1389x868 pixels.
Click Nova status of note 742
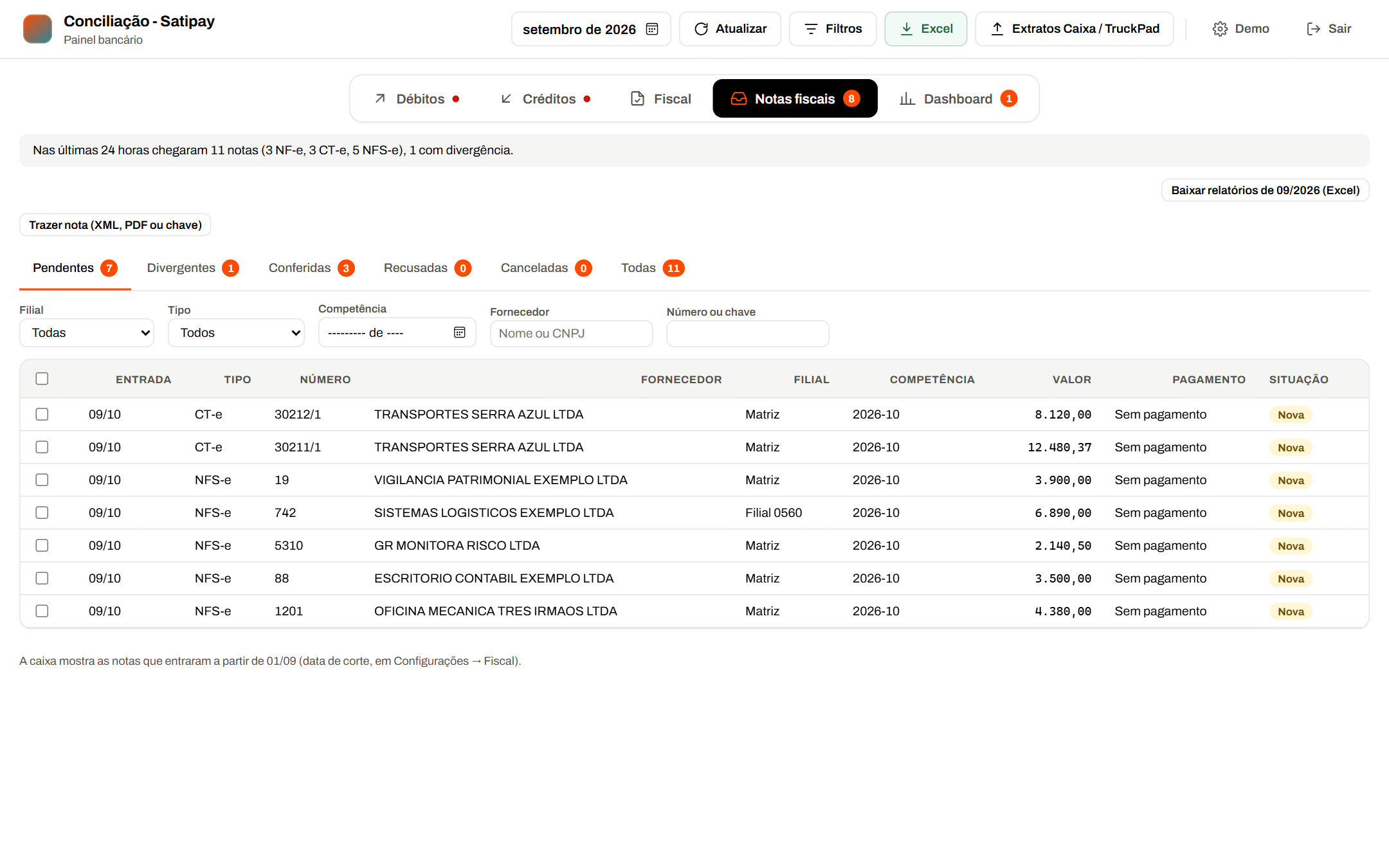pos(1291,513)
